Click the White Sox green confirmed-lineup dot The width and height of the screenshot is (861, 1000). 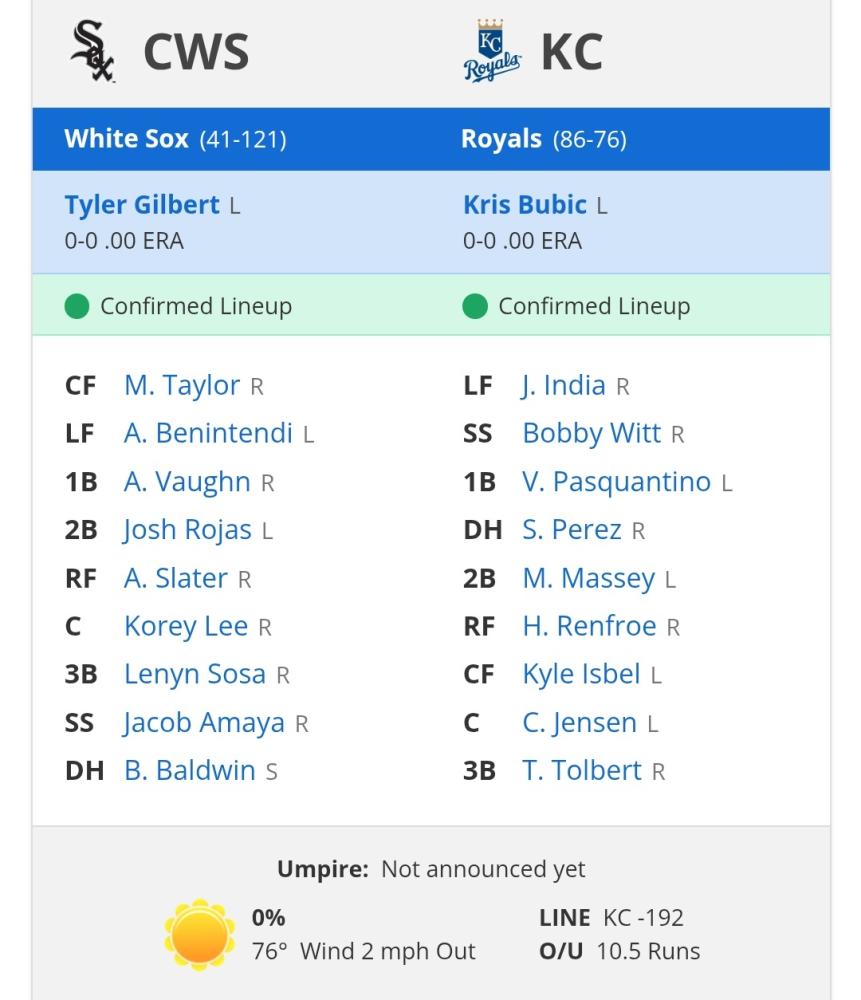[77, 306]
